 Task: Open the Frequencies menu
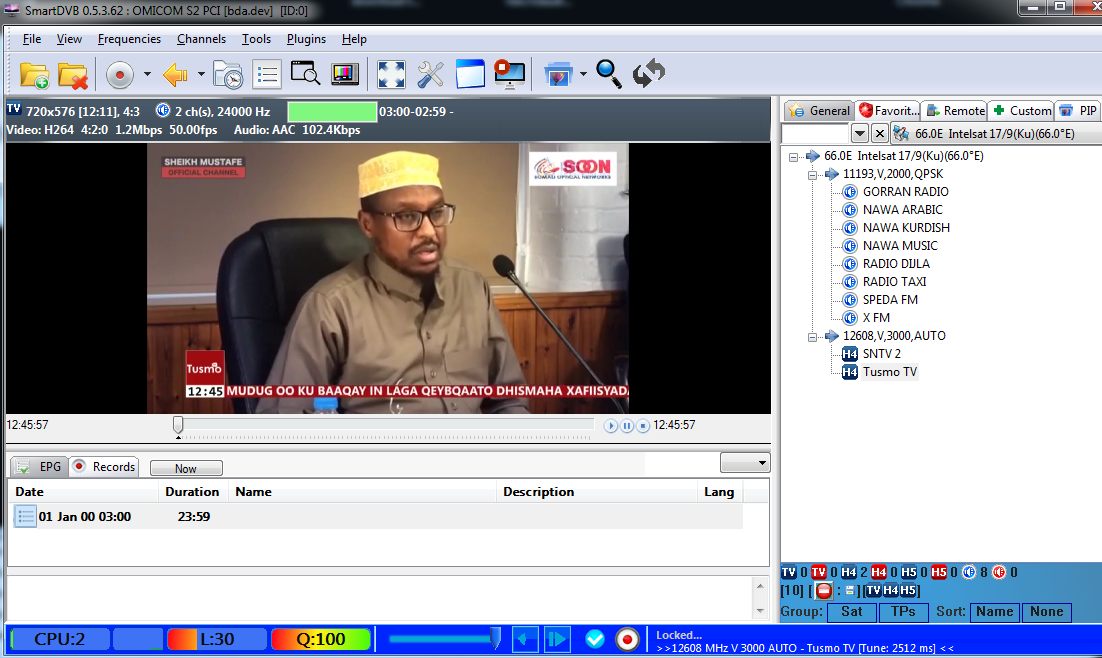[129, 39]
